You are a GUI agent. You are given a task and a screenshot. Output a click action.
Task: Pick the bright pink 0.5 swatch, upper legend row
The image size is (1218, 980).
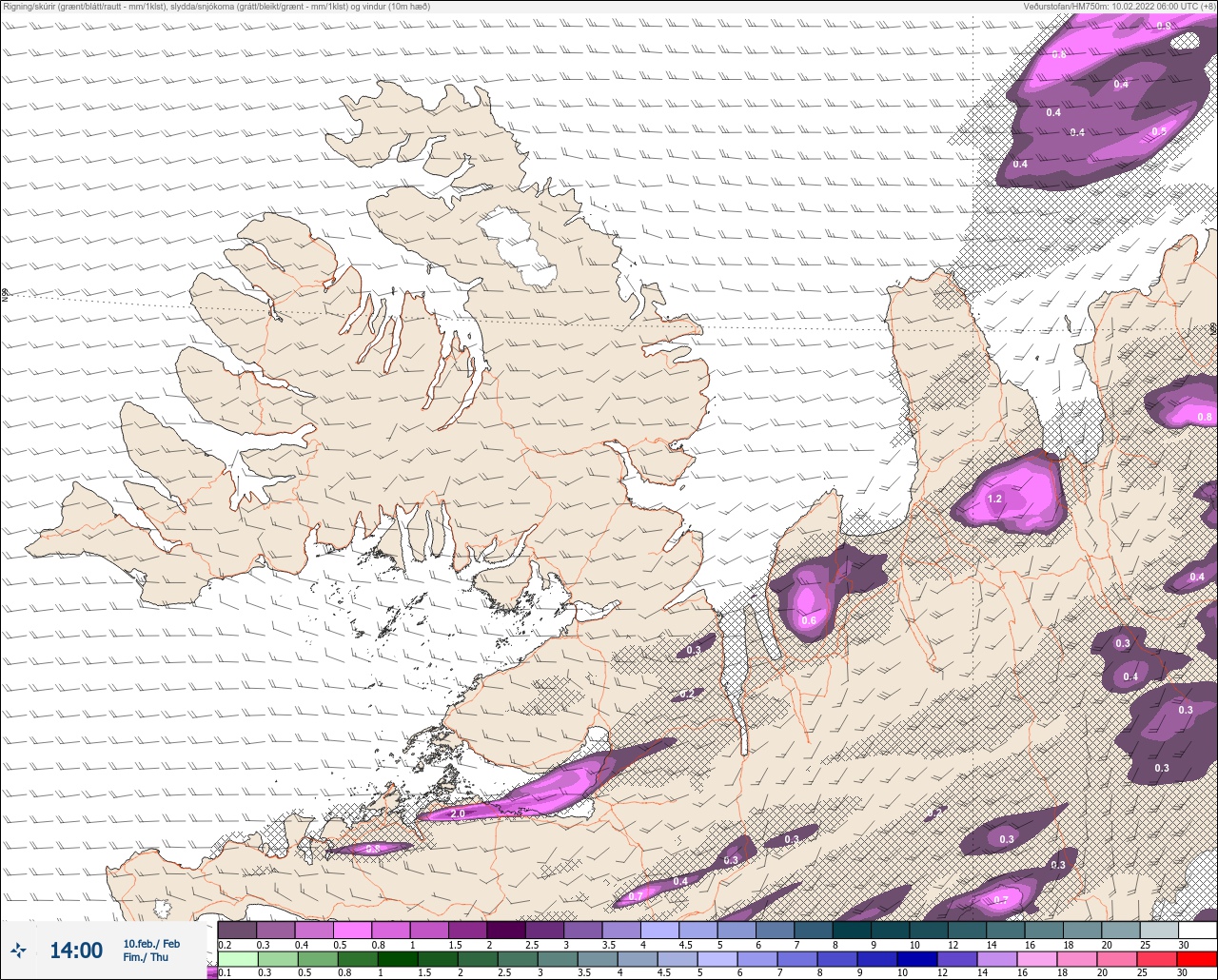point(352,930)
